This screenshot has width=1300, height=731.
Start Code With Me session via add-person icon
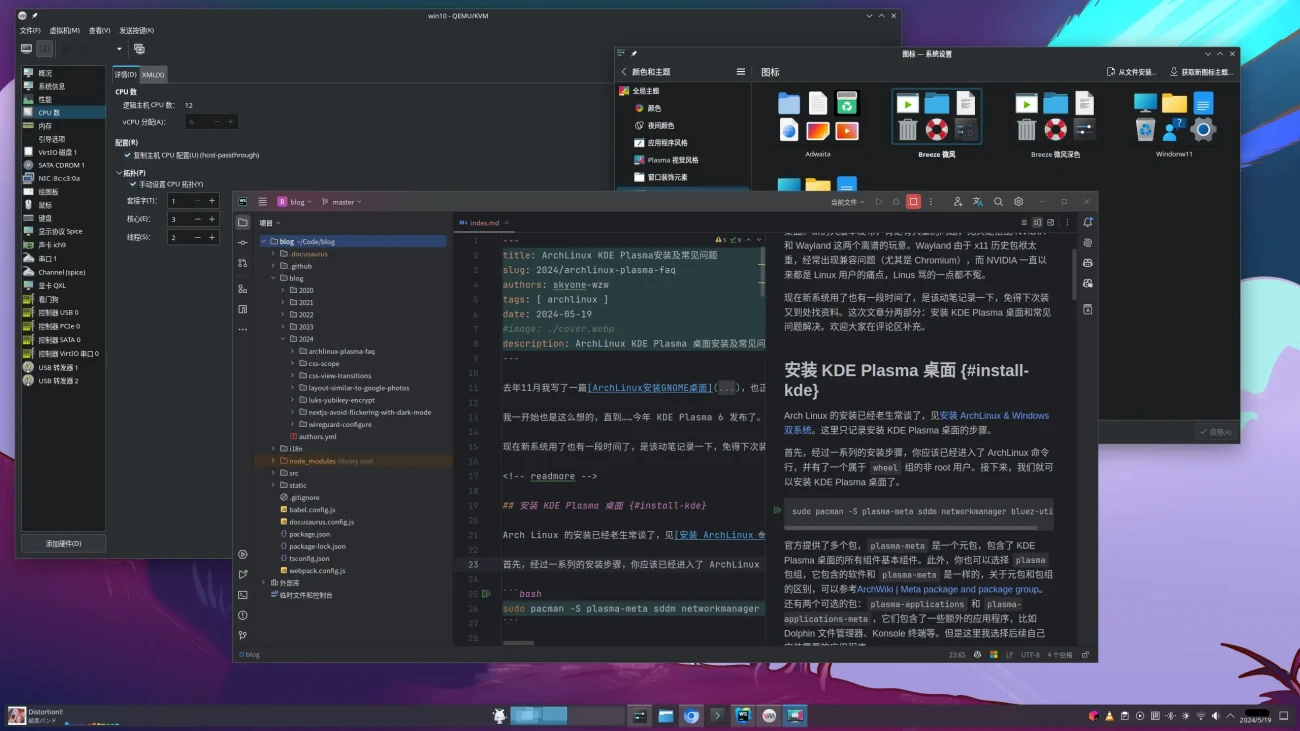click(x=958, y=201)
